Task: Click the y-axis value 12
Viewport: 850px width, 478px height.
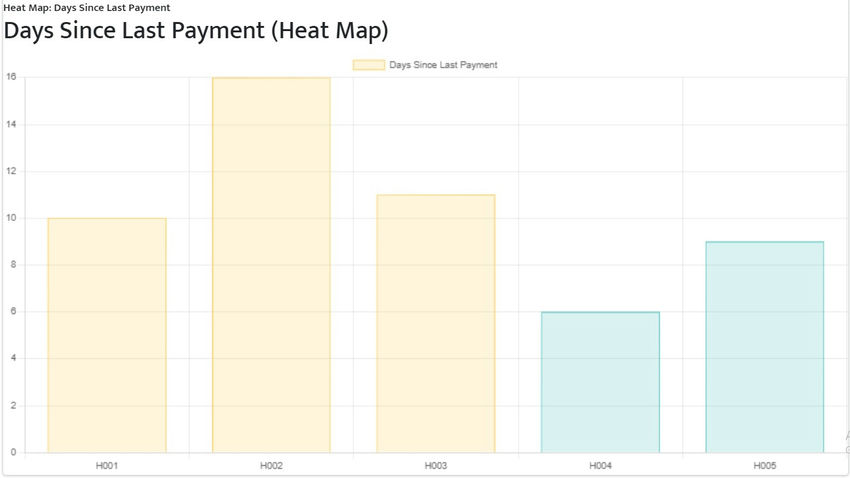Action: point(11,171)
